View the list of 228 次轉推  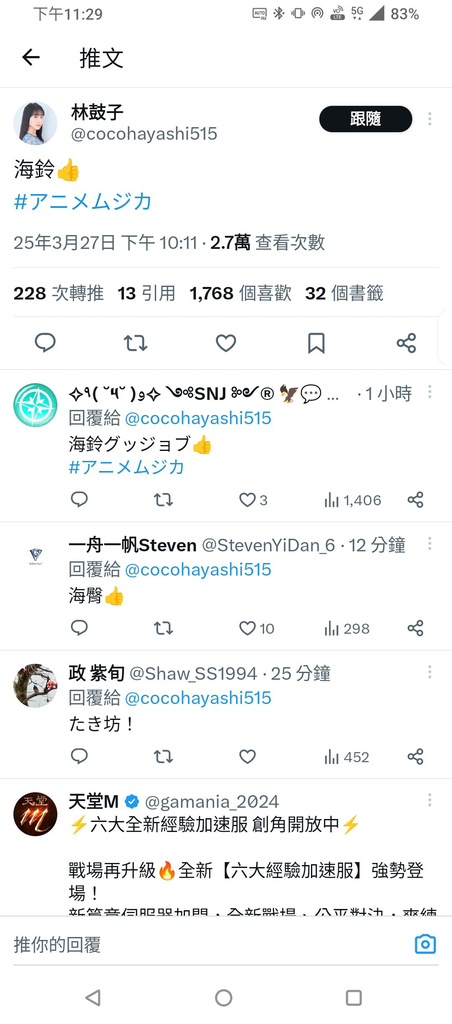click(59, 294)
